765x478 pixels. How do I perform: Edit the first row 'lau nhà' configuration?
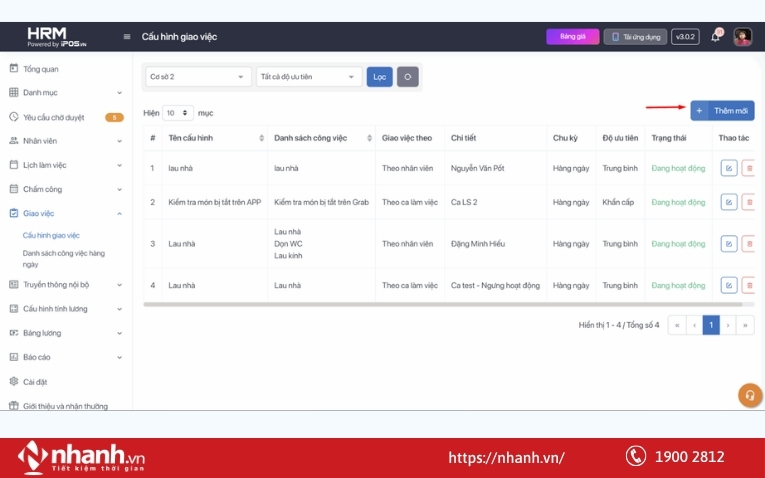(729, 168)
